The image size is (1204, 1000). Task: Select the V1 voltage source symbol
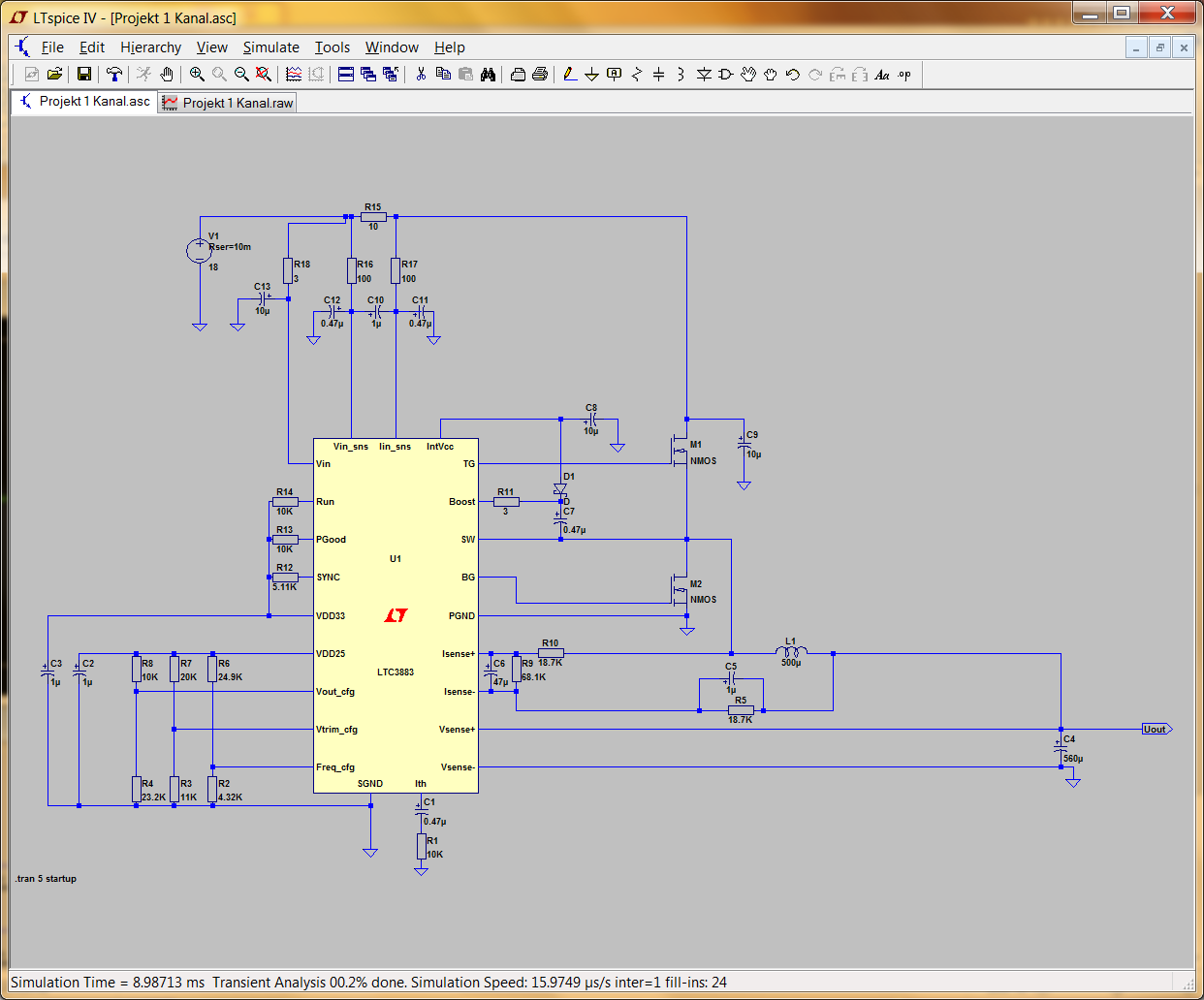[x=199, y=251]
